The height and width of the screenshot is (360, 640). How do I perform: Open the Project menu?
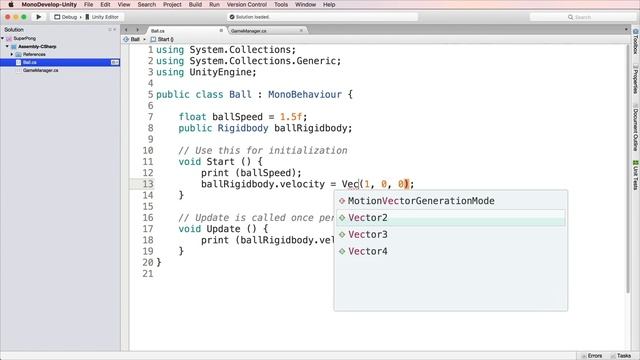pyautogui.click(x=172, y=4)
